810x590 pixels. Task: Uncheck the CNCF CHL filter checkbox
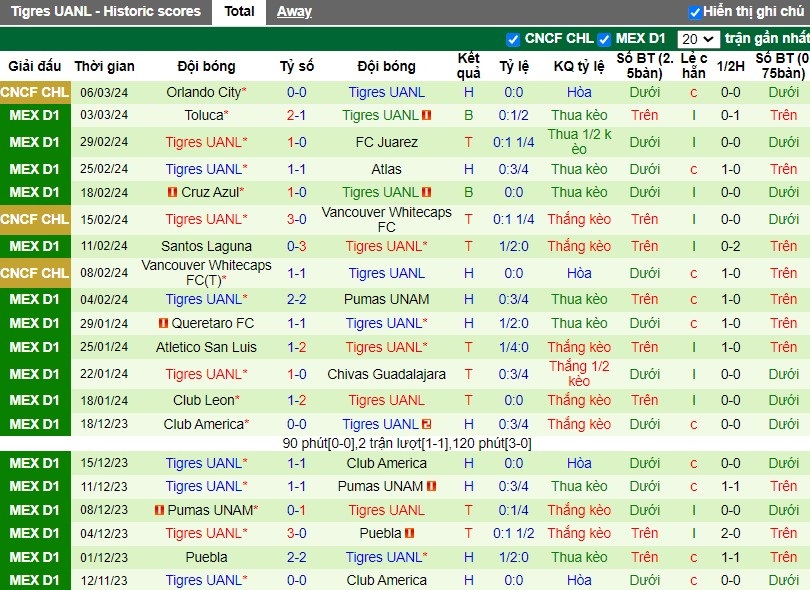tap(512, 39)
